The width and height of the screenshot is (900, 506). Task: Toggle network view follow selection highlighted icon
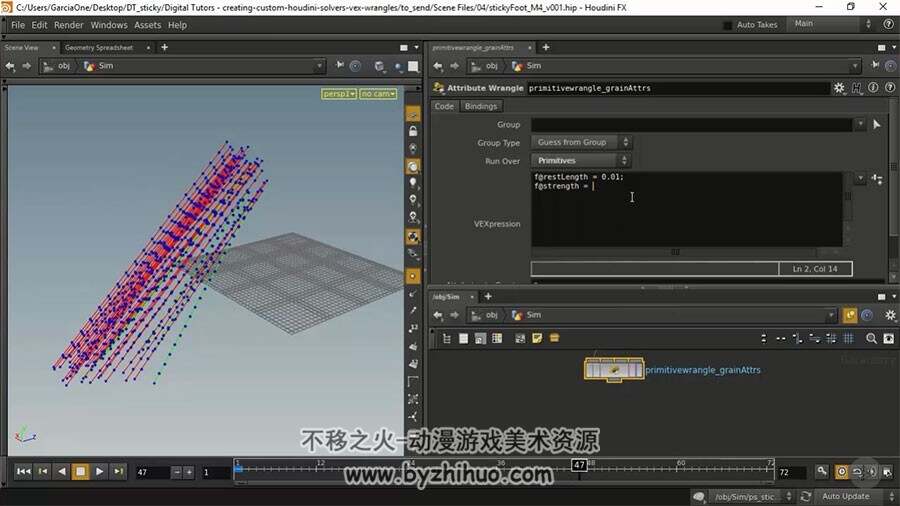849,315
